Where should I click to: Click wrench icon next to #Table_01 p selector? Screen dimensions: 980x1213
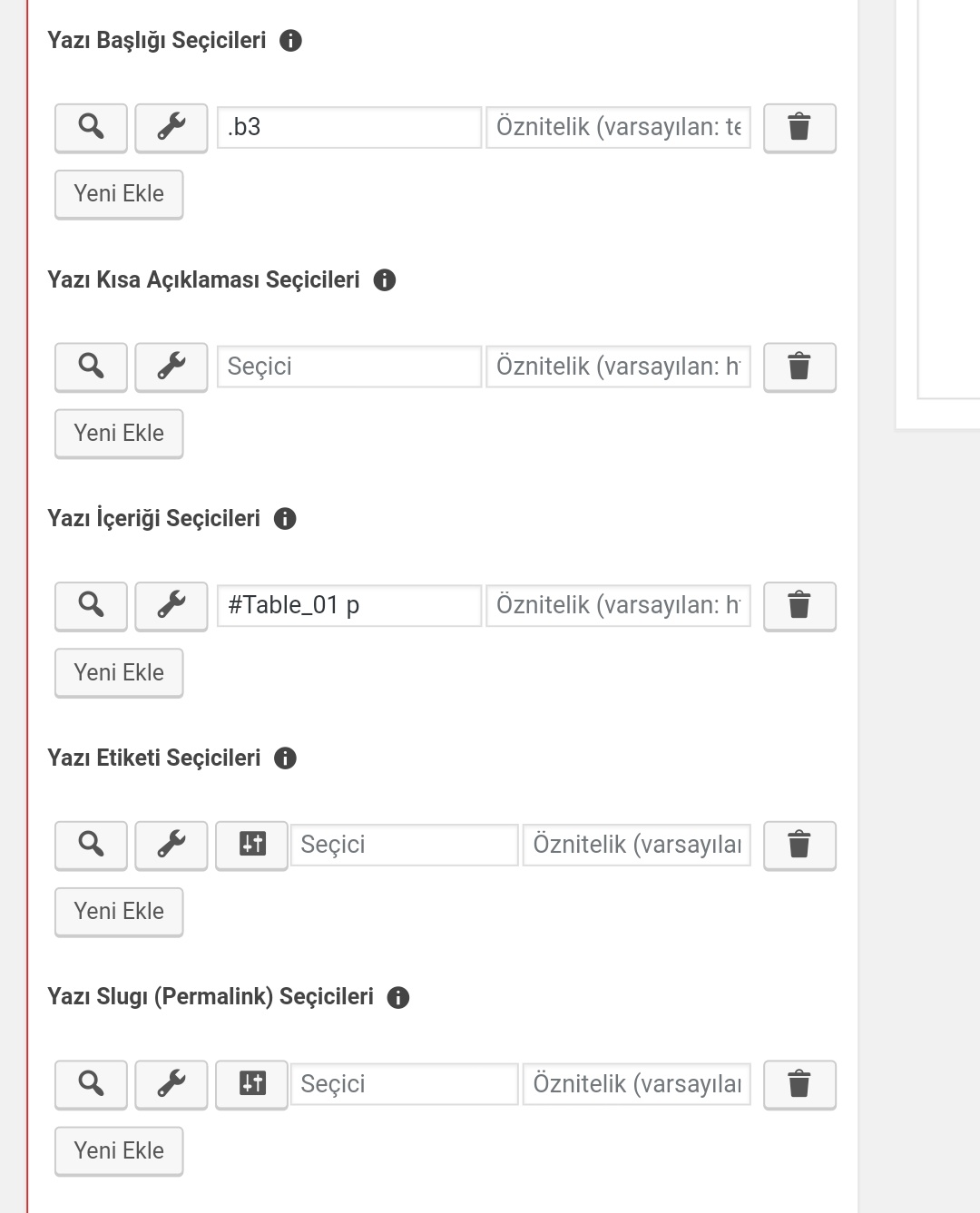pos(171,605)
